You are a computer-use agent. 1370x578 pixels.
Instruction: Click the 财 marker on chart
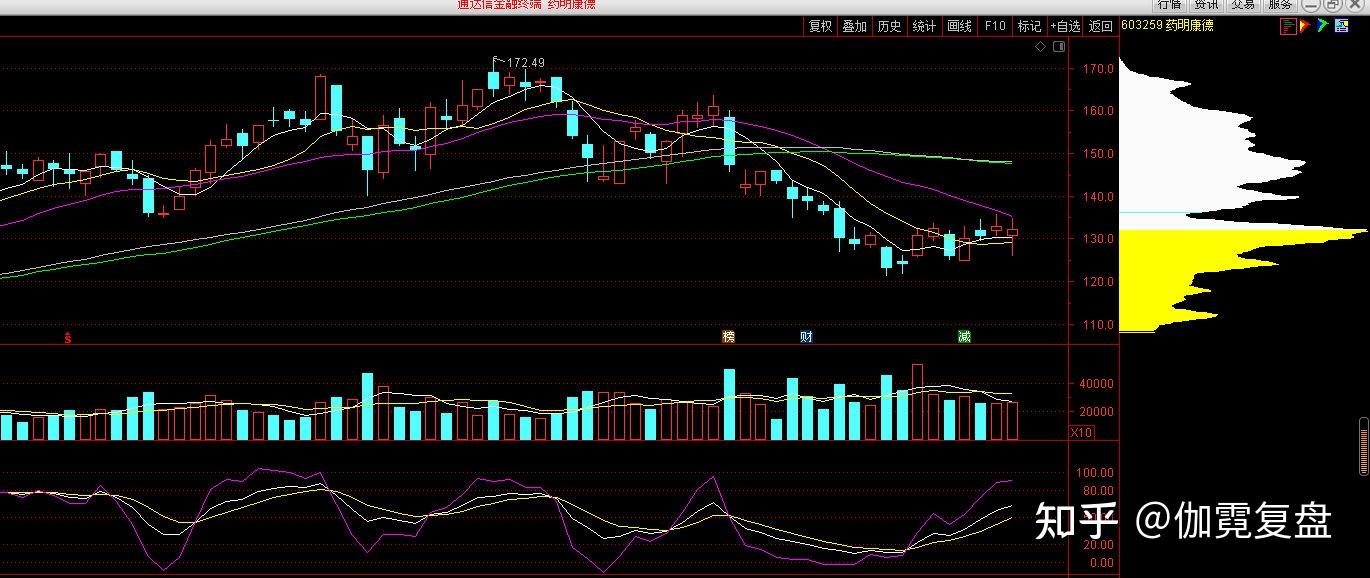point(806,337)
